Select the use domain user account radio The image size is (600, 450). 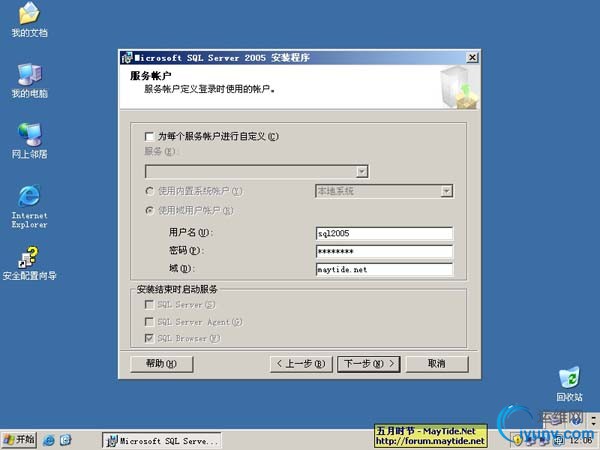tap(150, 210)
